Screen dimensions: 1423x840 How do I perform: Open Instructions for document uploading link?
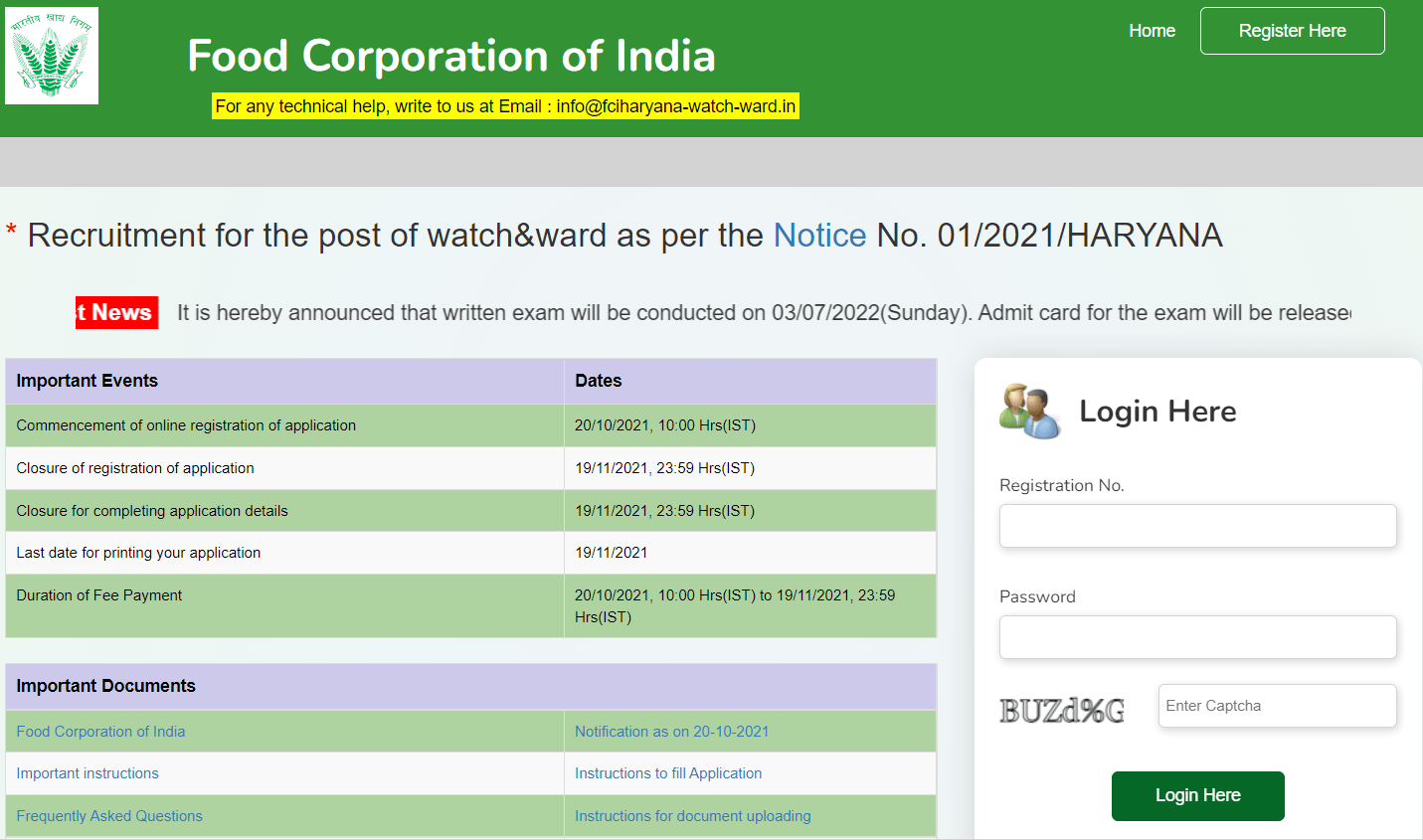tap(692, 816)
